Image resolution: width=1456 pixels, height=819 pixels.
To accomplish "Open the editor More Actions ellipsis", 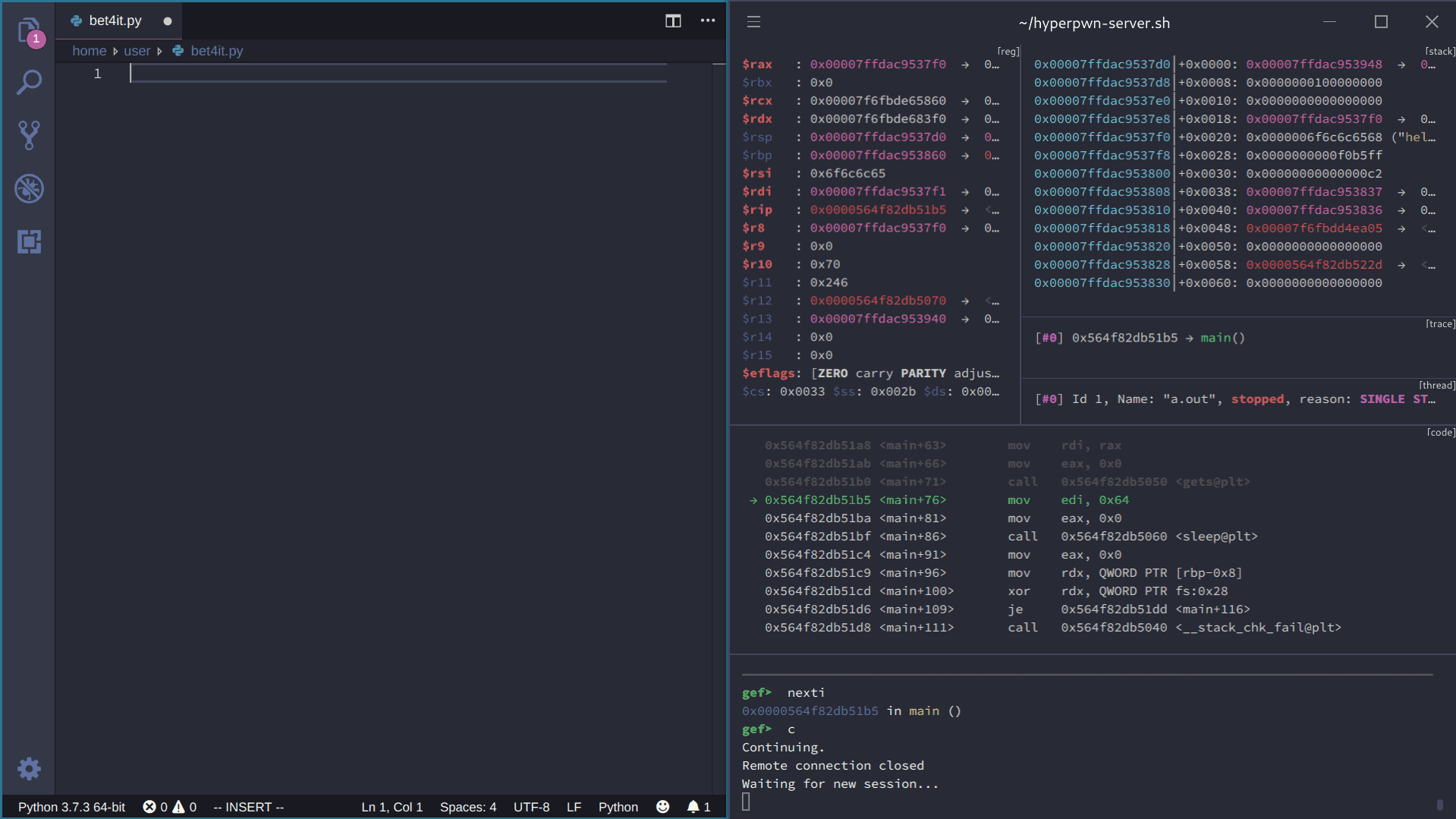I will pos(708,20).
